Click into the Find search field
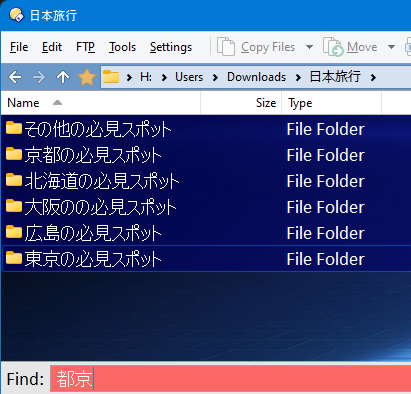This screenshot has height=394, width=411. coord(231,379)
